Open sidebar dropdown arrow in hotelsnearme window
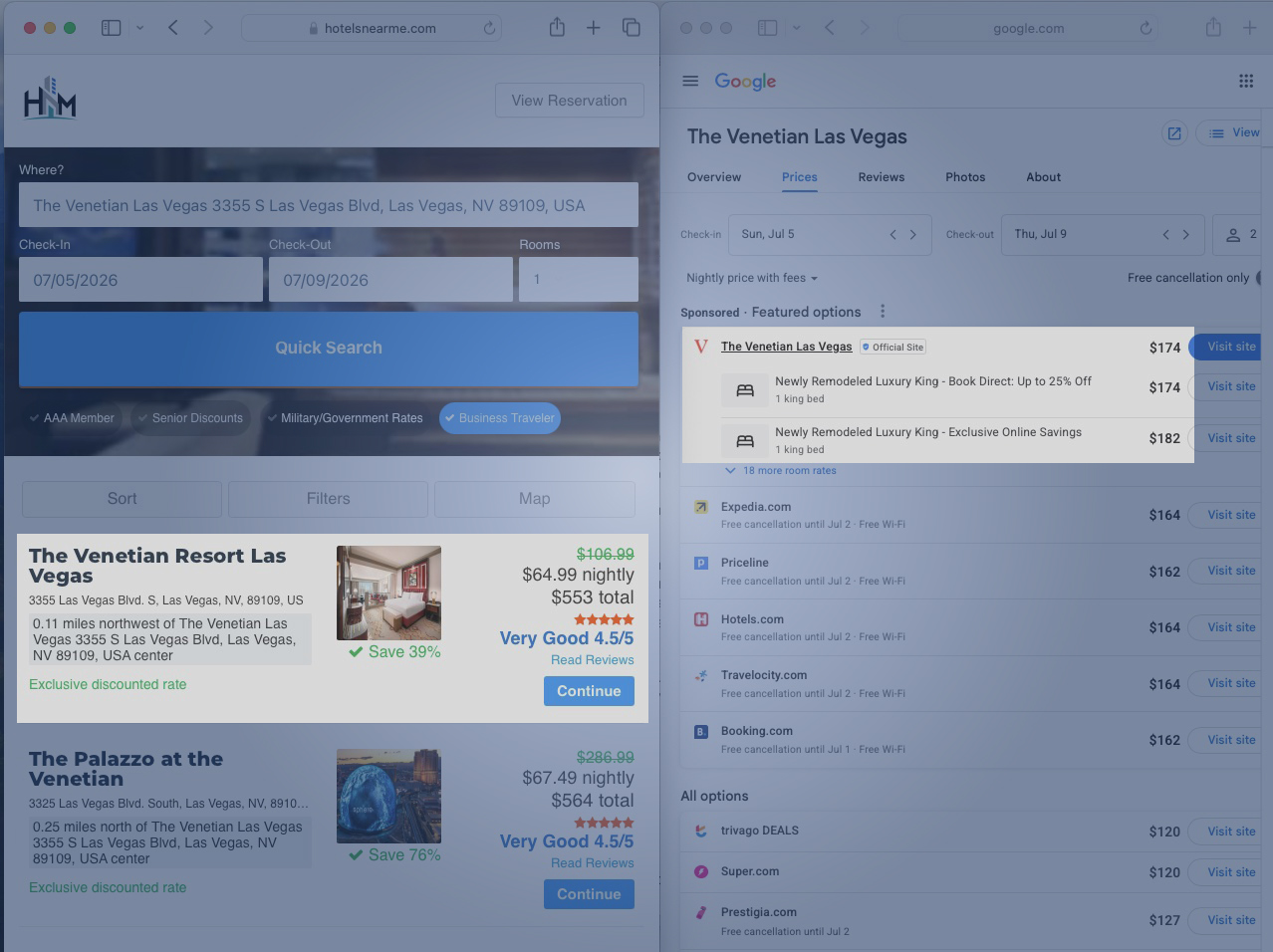 click(x=139, y=28)
